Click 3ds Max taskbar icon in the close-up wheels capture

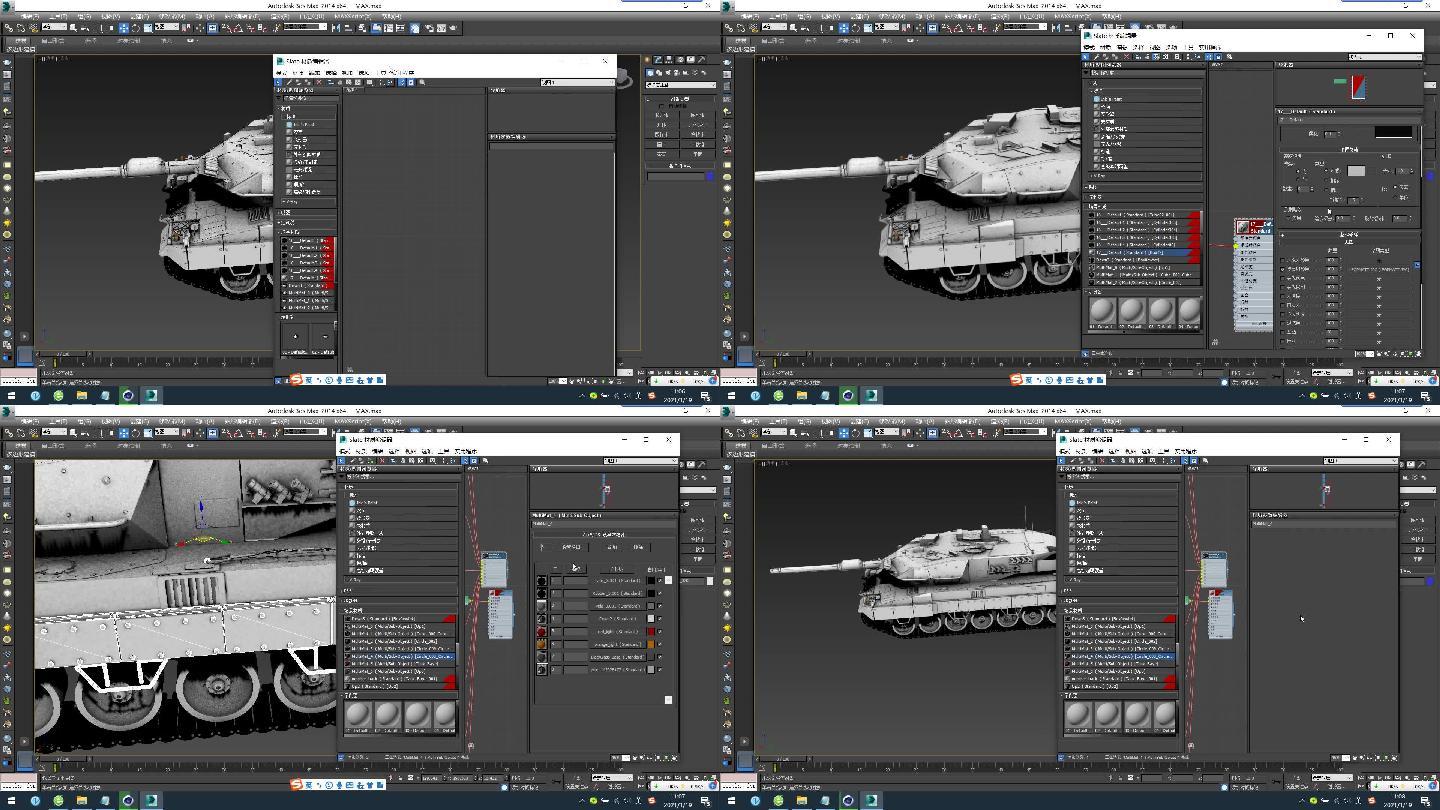[x=151, y=800]
